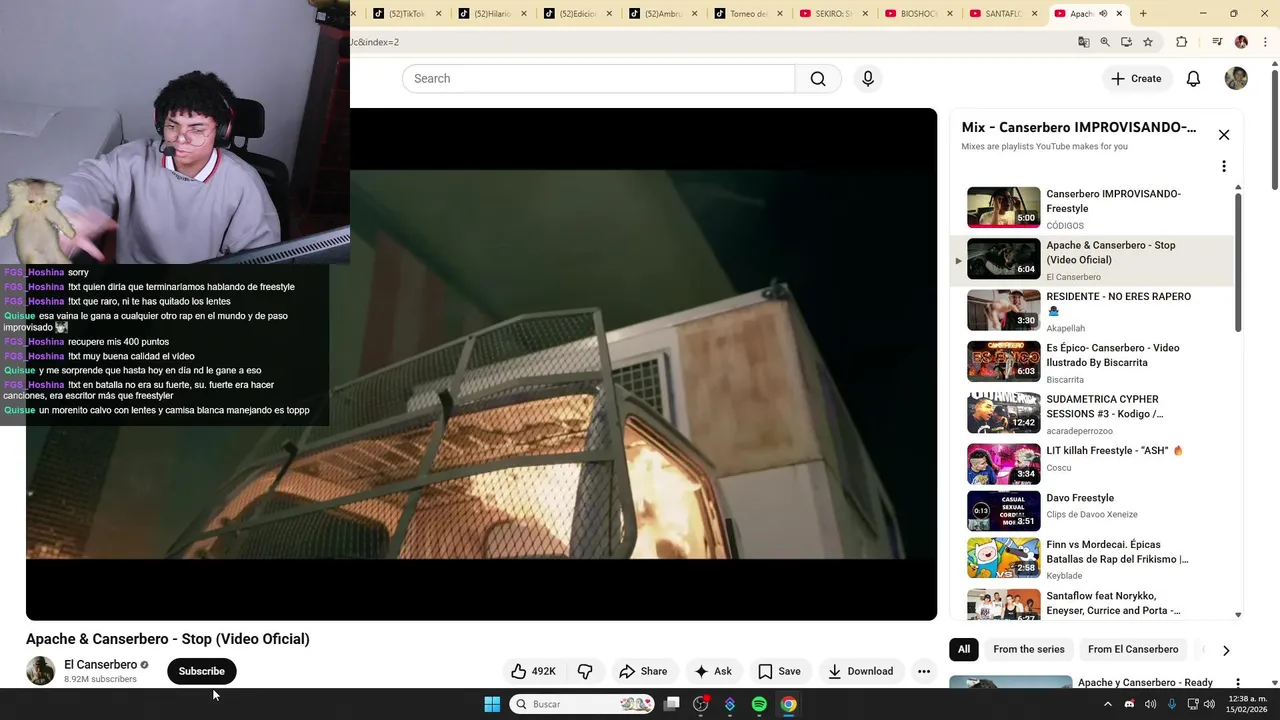Open the YouTube account avatar menu
This screenshot has height=720, width=1280.
click(1236, 79)
